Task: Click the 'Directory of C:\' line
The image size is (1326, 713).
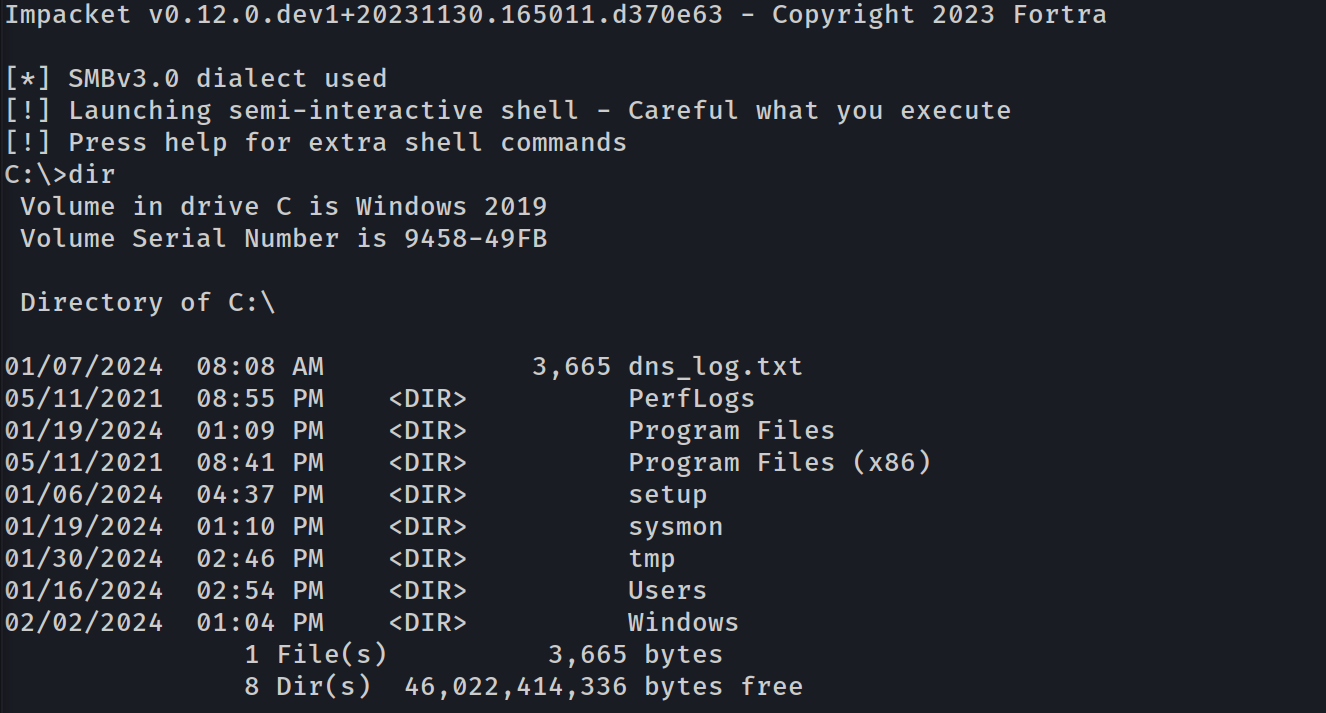Action: click(147, 303)
